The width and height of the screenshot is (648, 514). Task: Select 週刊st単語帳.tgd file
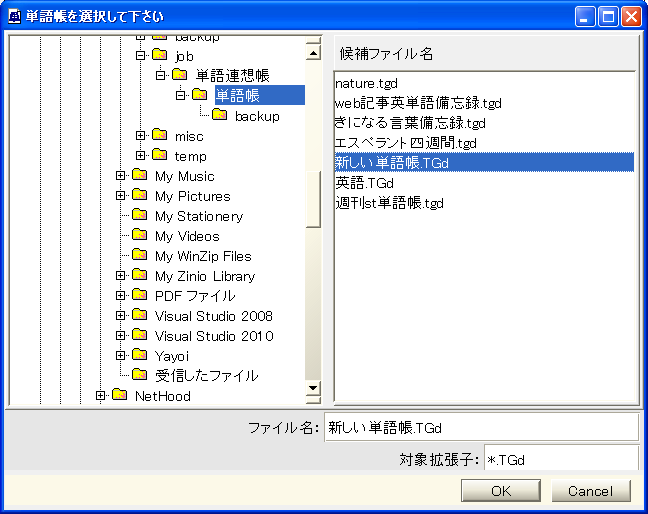pyautogui.click(x=390, y=203)
